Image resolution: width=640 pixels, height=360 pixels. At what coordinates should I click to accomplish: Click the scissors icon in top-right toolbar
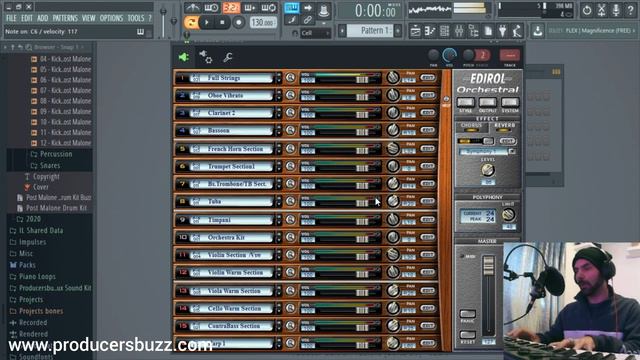pyautogui.click(x=602, y=11)
